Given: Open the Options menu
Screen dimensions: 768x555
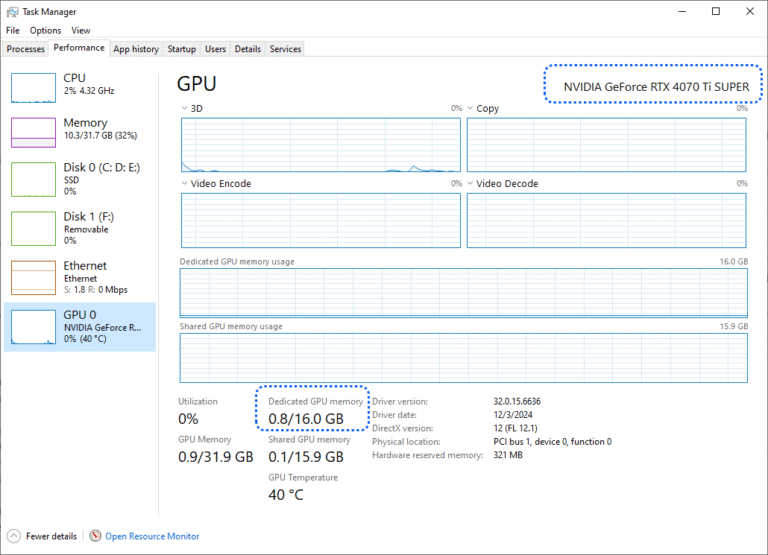Looking at the screenshot, I should point(46,30).
